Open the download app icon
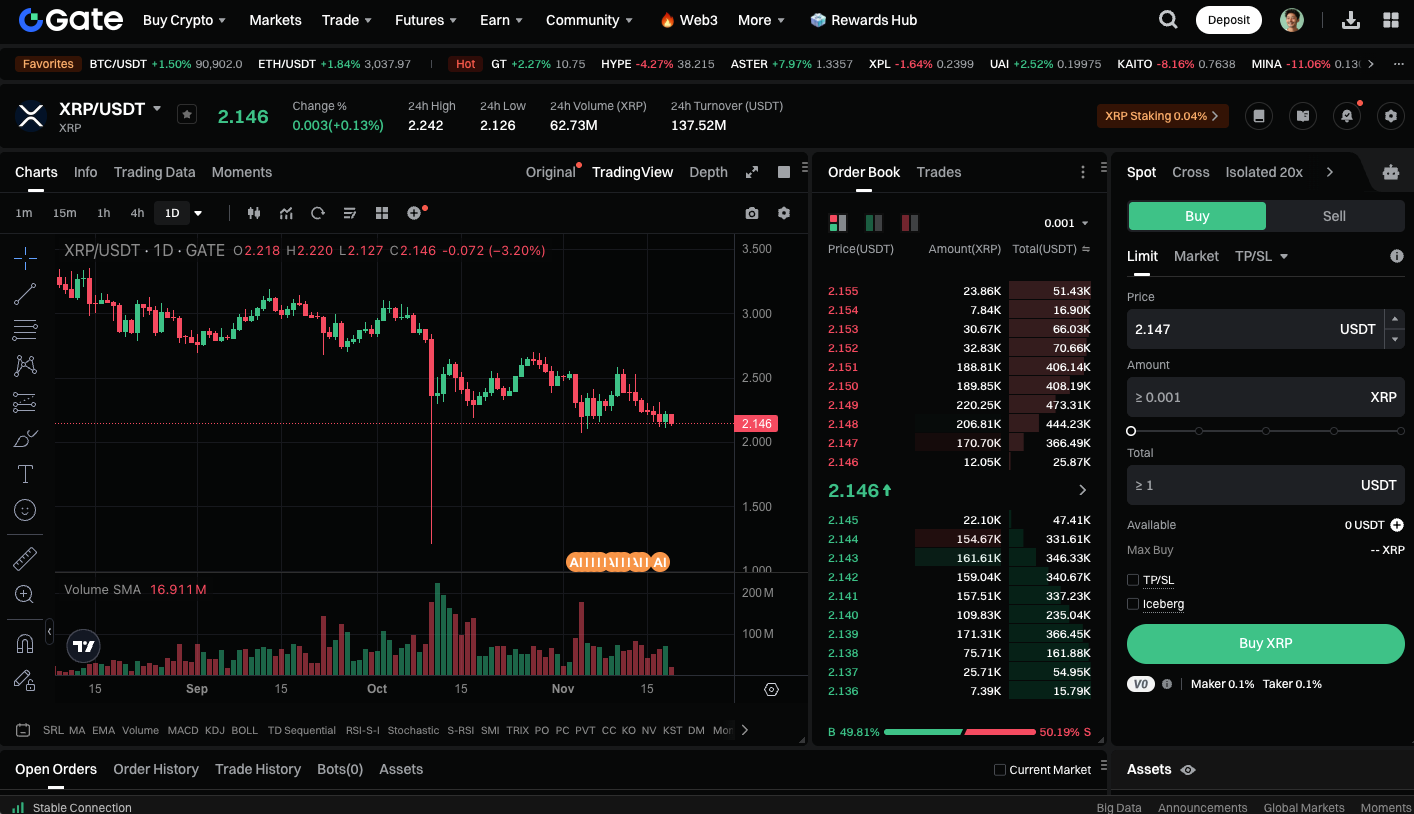The height and width of the screenshot is (814, 1414). click(x=1350, y=20)
